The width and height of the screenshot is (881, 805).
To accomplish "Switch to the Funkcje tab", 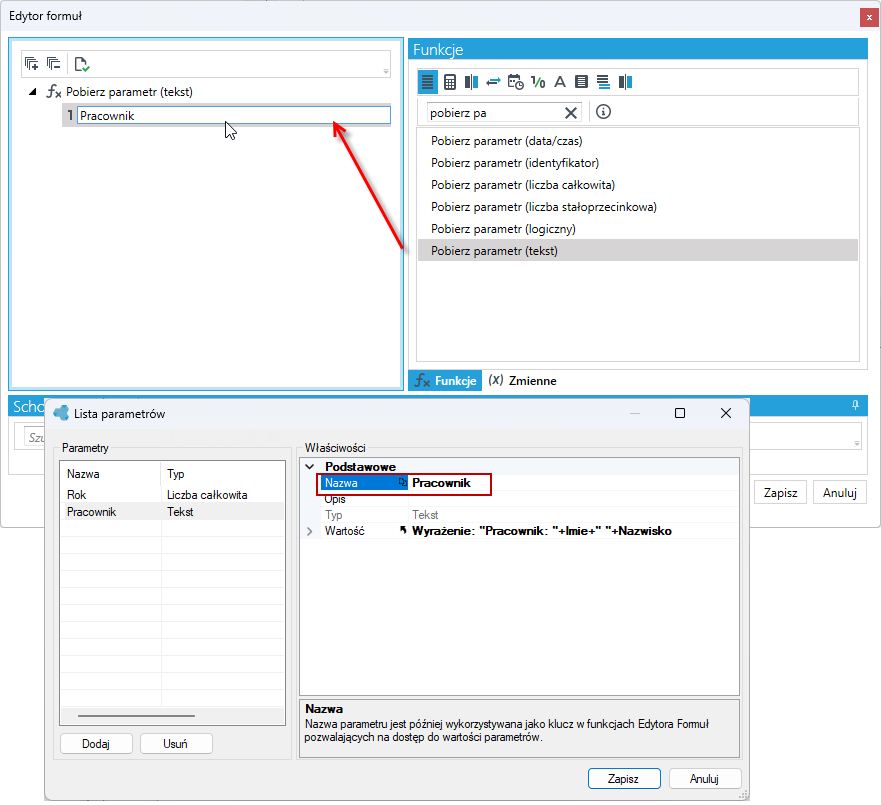I will pyautogui.click(x=446, y=381).
